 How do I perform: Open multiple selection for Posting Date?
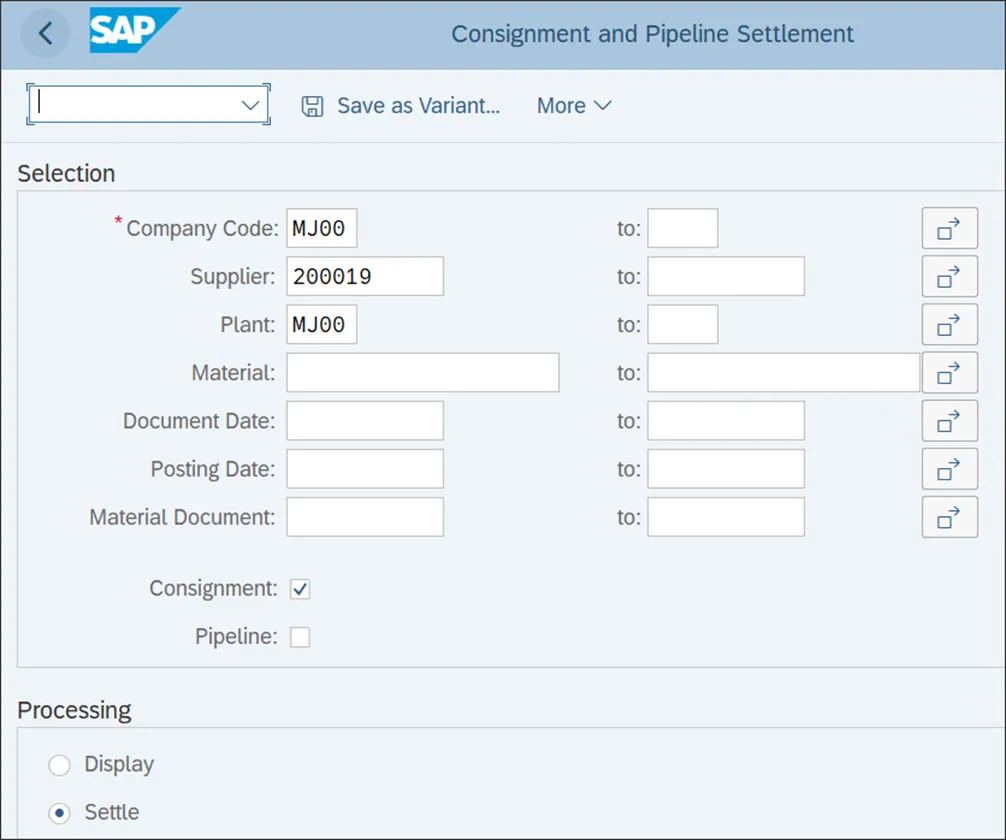point(949,469)
